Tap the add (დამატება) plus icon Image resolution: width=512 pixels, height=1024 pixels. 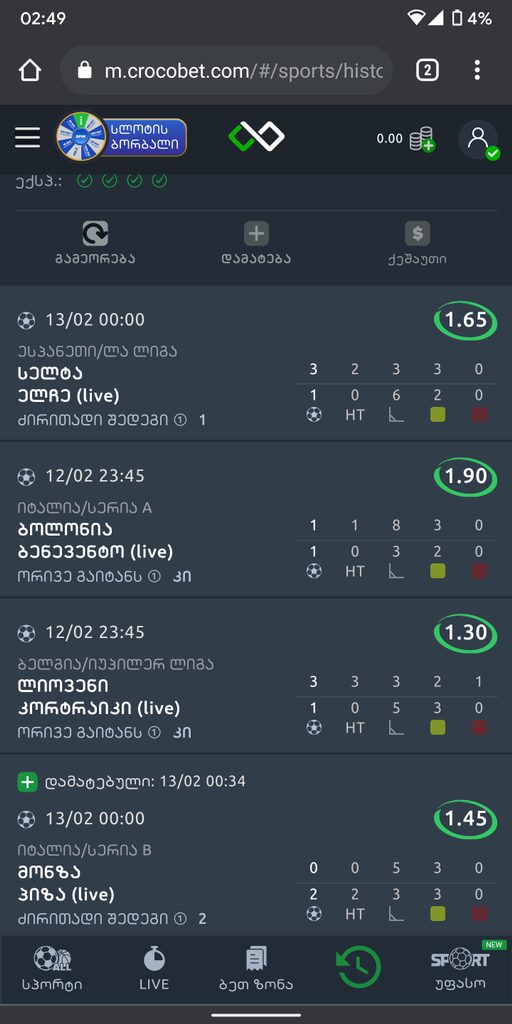256,233
